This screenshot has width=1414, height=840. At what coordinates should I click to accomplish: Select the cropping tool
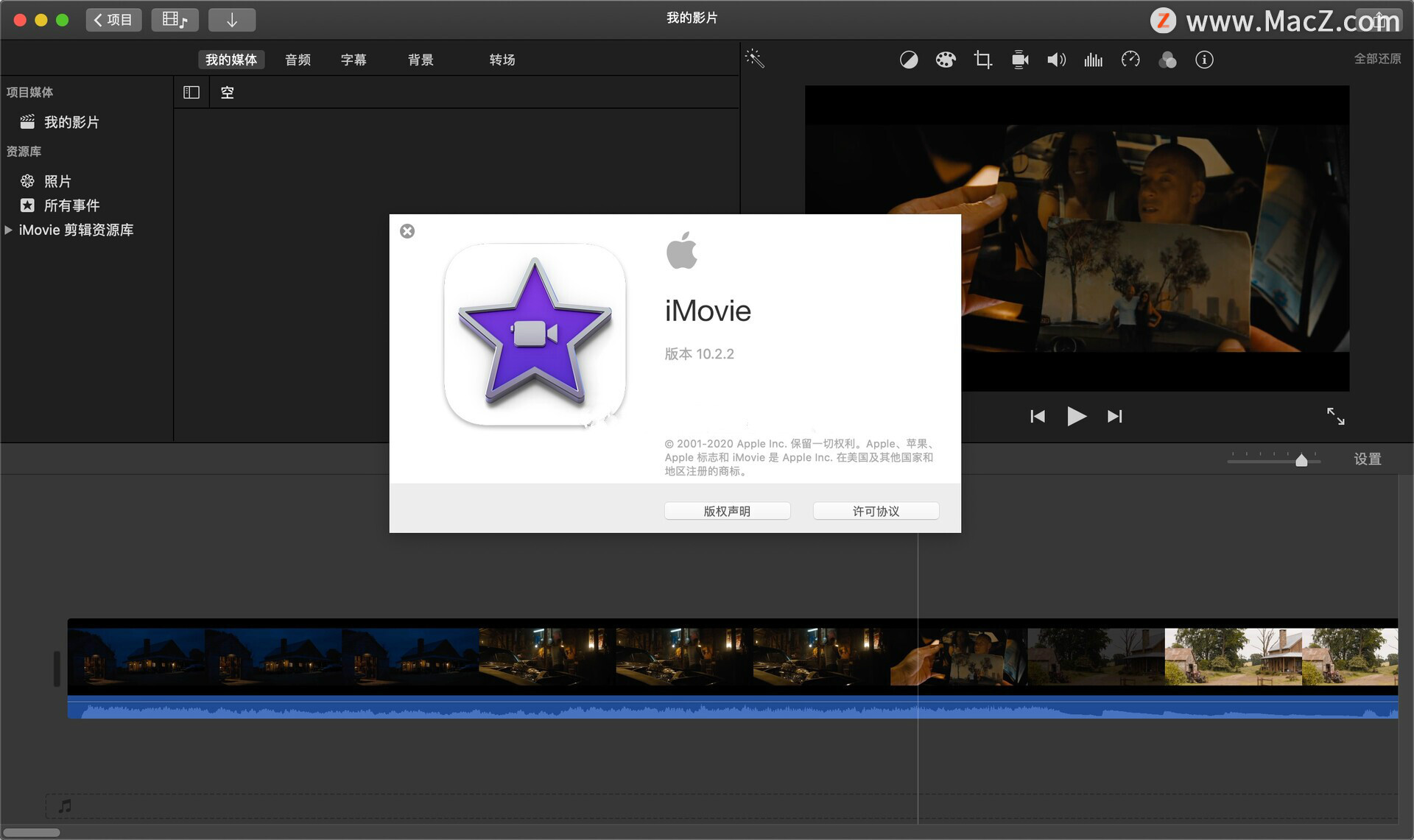tap(982, 60)
